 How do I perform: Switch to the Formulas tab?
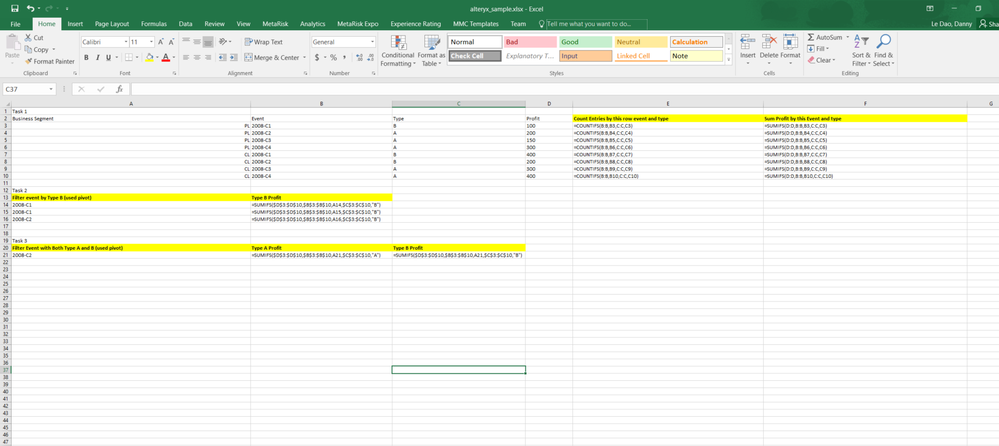point(154,24)
